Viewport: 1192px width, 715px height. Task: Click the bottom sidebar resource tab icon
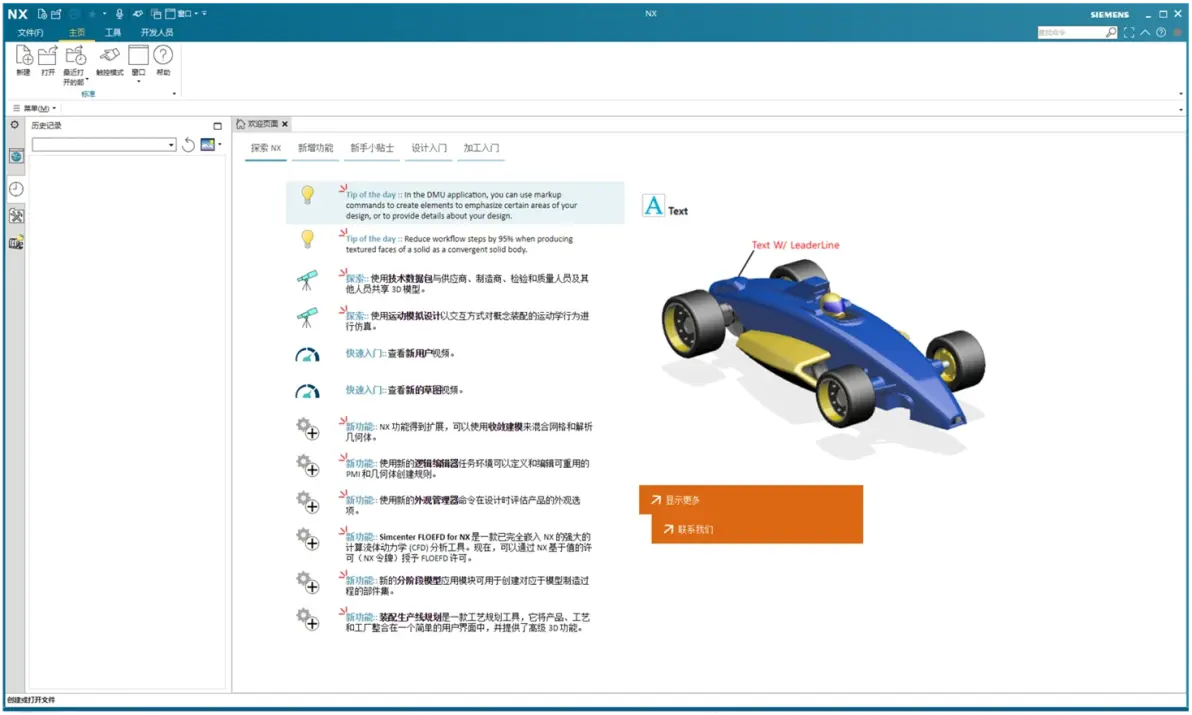coord(16,243)
